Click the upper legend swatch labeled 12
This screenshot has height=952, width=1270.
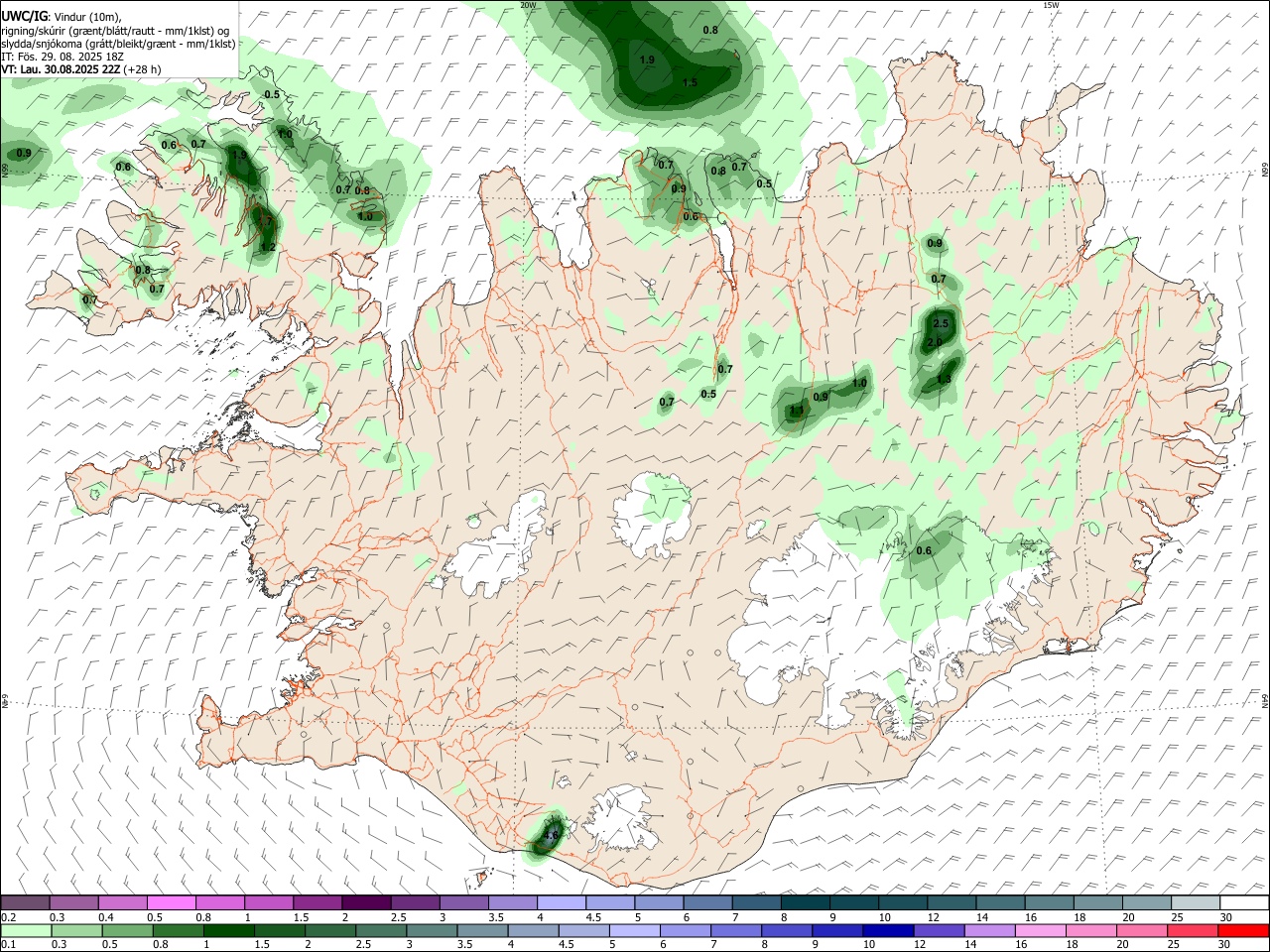(x=952, y=903)
